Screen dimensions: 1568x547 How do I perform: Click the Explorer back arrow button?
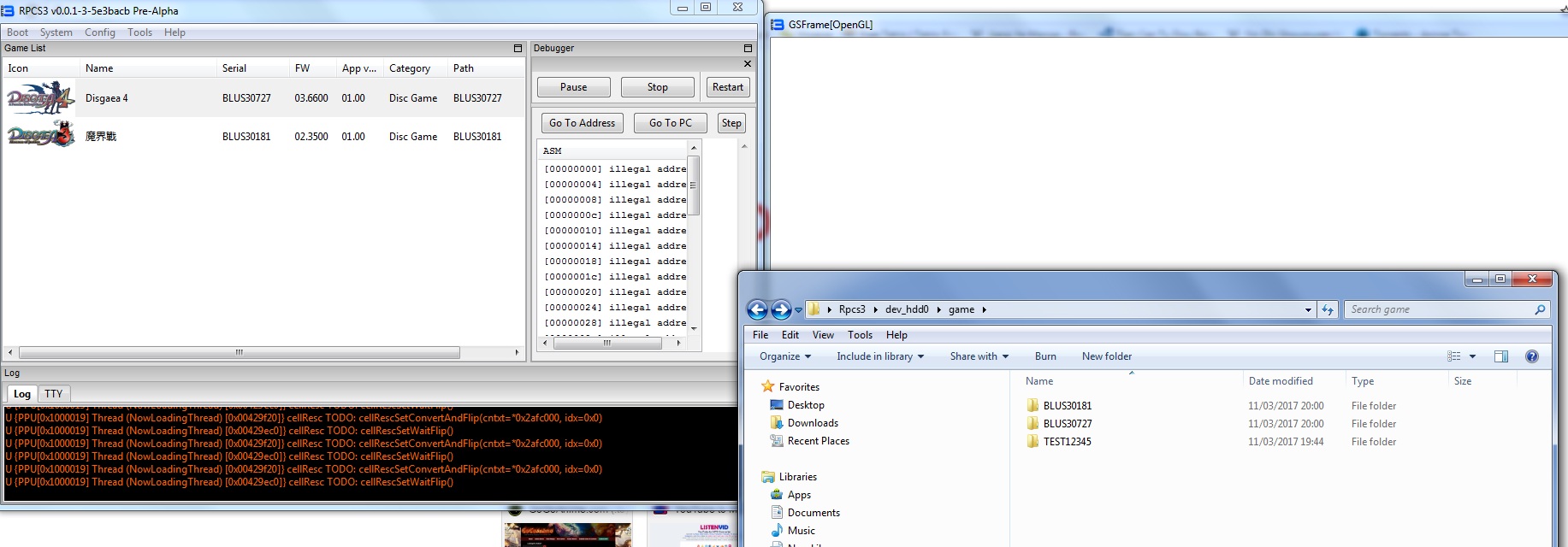[x=757, y=309]
